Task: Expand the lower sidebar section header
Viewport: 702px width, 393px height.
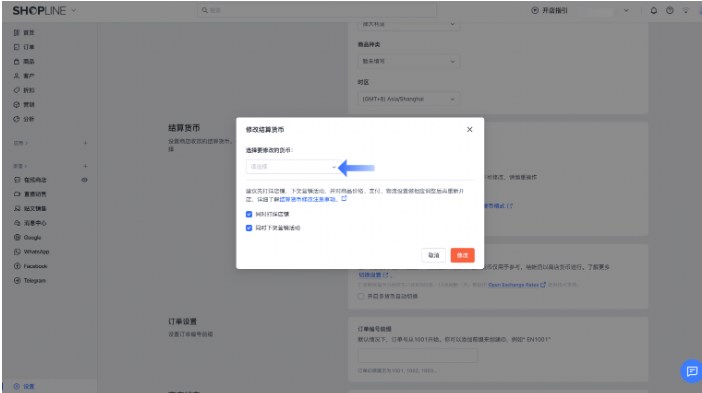Action: tap(21, 166)
